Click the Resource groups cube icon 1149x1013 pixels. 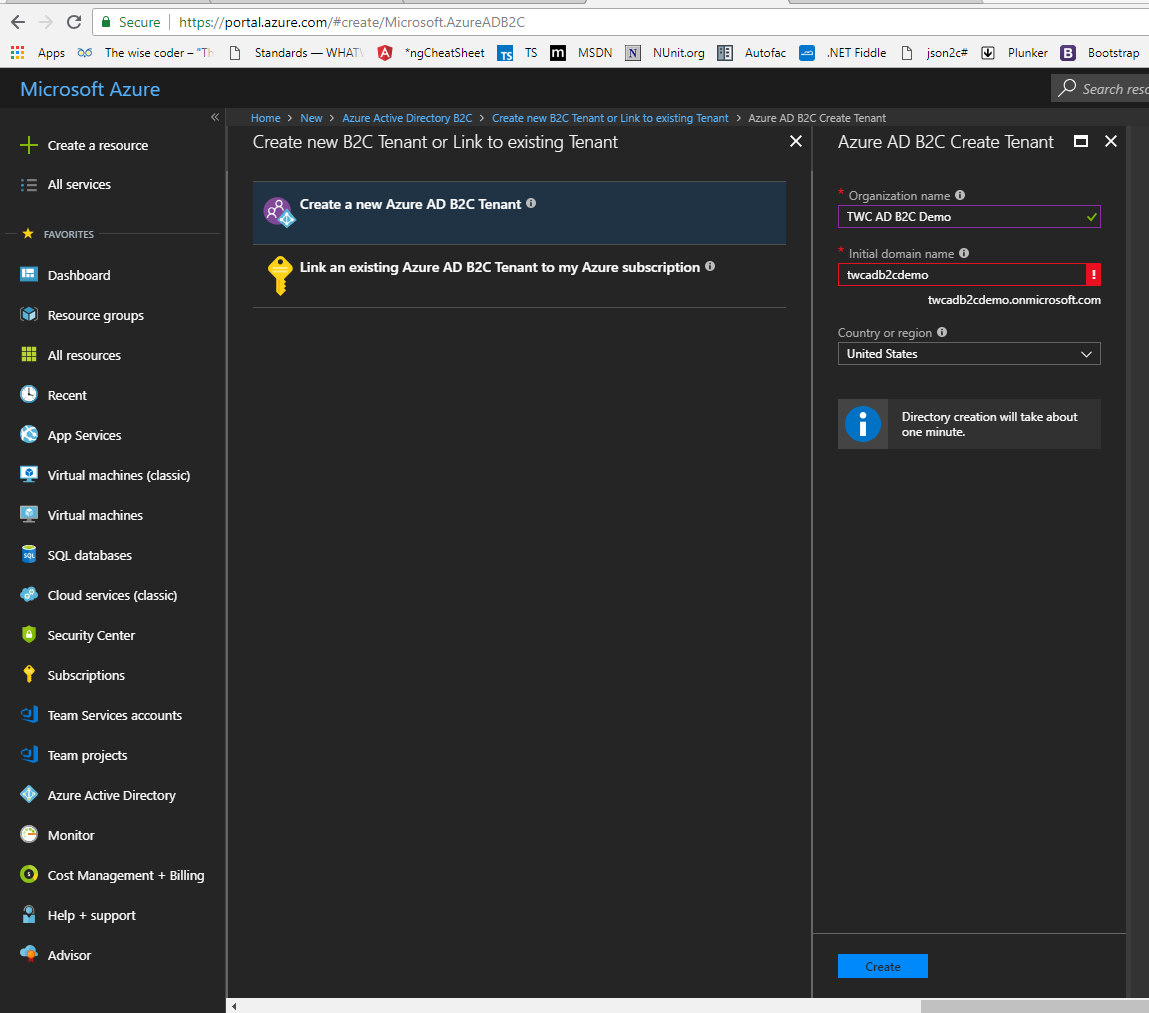29,314
